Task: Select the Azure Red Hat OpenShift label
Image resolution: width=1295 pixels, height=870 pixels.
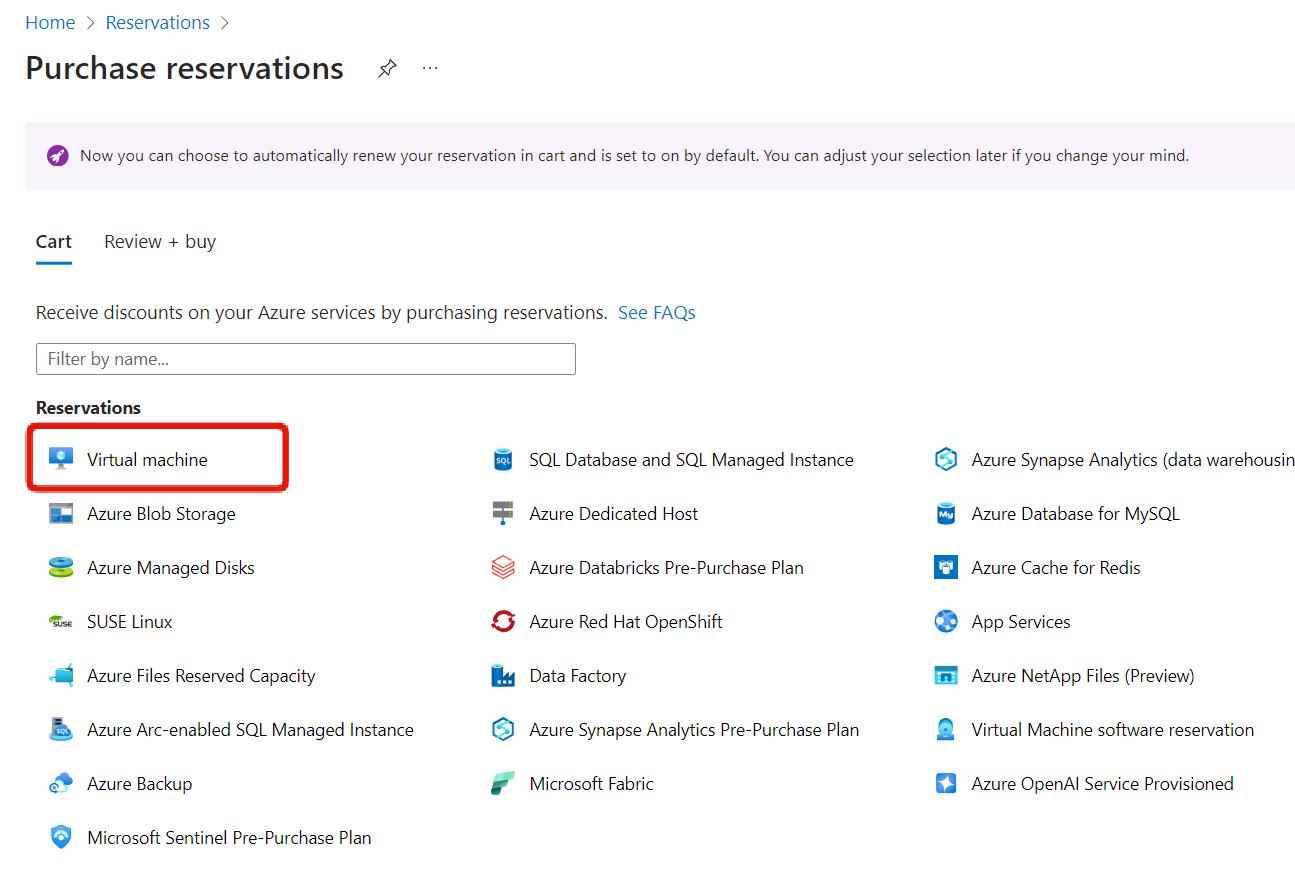Action: 626,621
